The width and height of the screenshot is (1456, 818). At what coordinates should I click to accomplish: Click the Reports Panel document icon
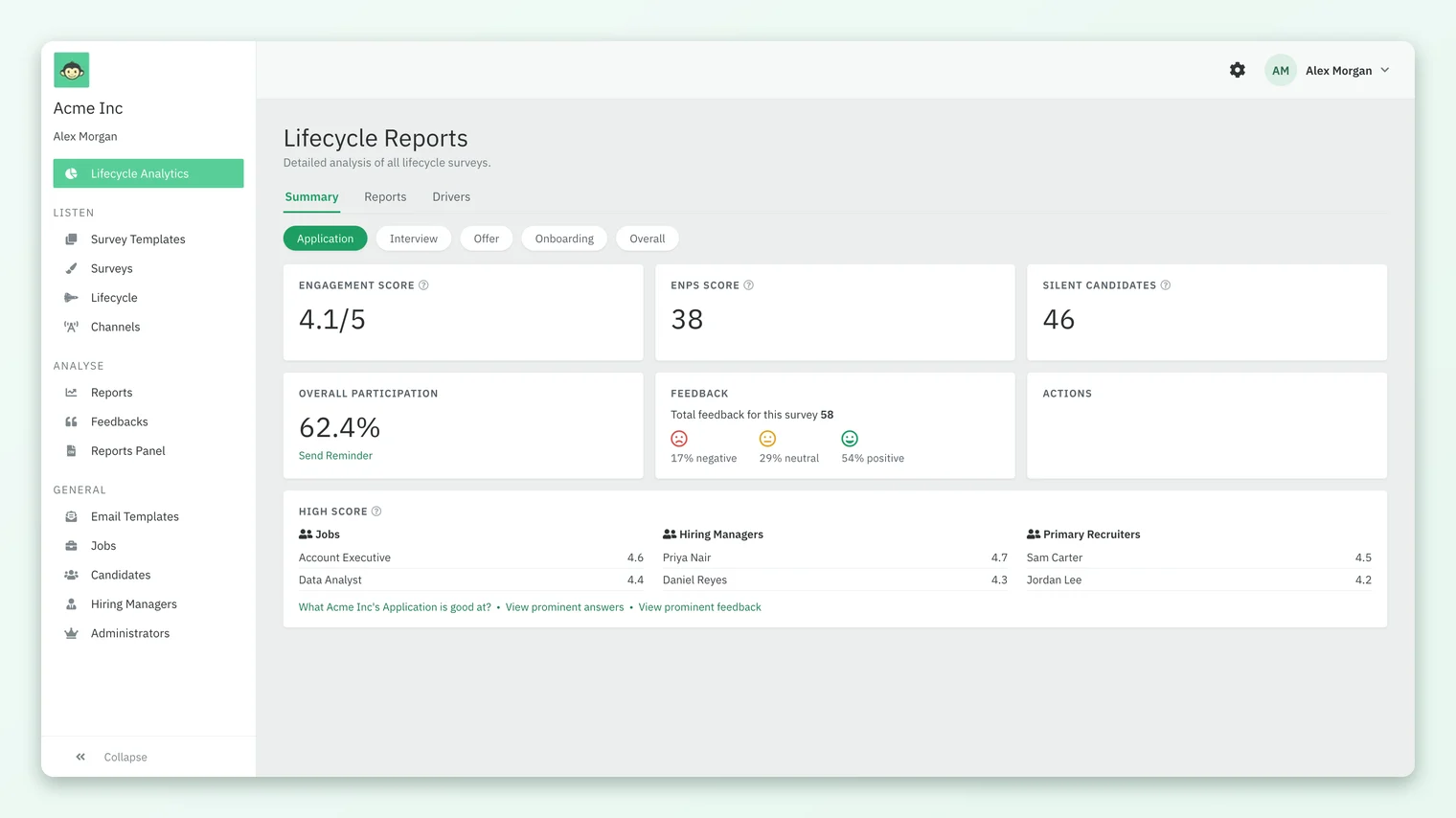pyautogui.click(x=71, y=450)
